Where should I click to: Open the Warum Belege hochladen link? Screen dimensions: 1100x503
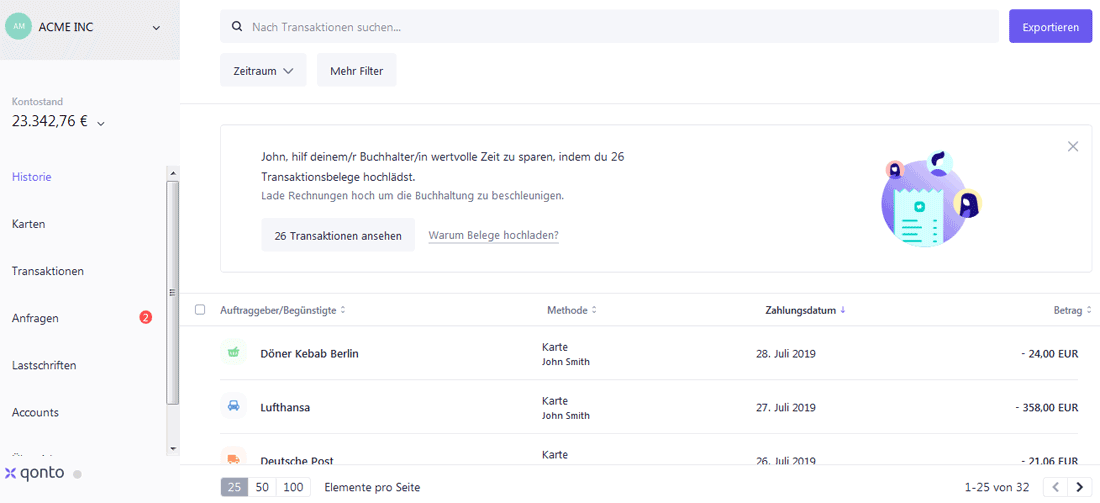tap(493, 236)
